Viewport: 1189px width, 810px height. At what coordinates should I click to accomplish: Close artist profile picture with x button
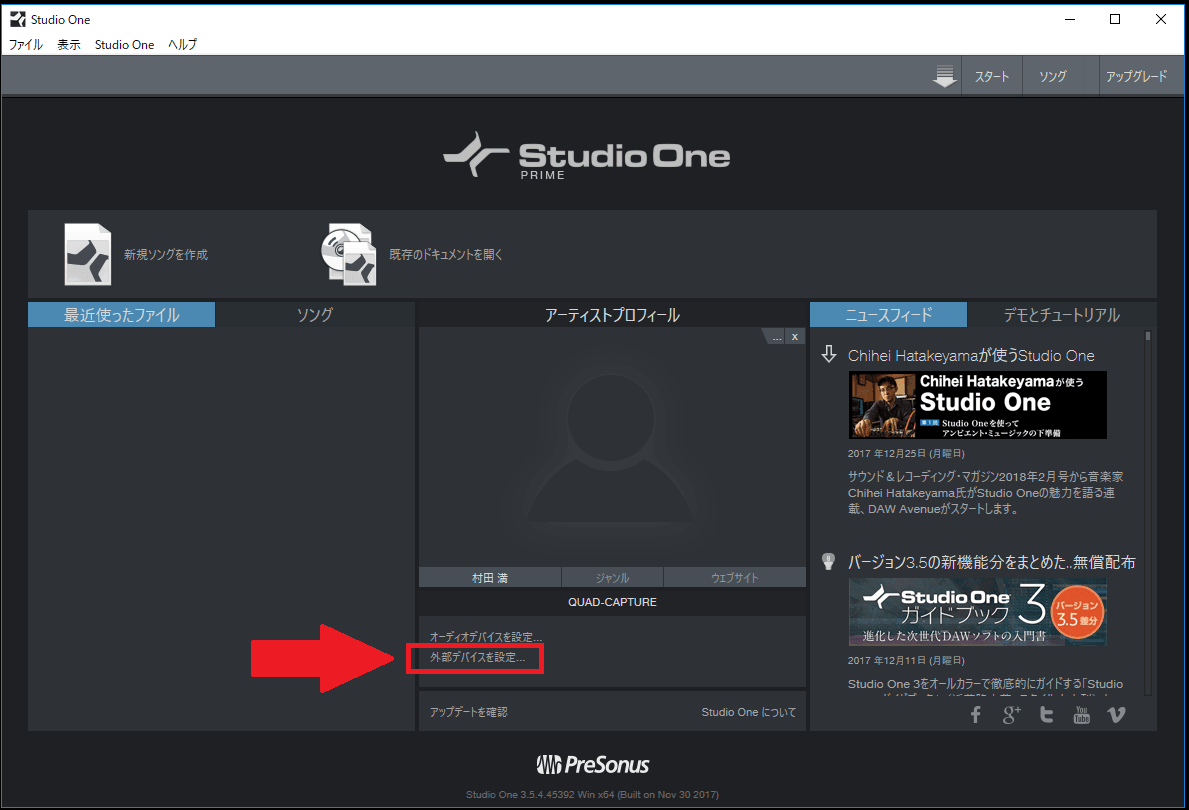point(795,337)
